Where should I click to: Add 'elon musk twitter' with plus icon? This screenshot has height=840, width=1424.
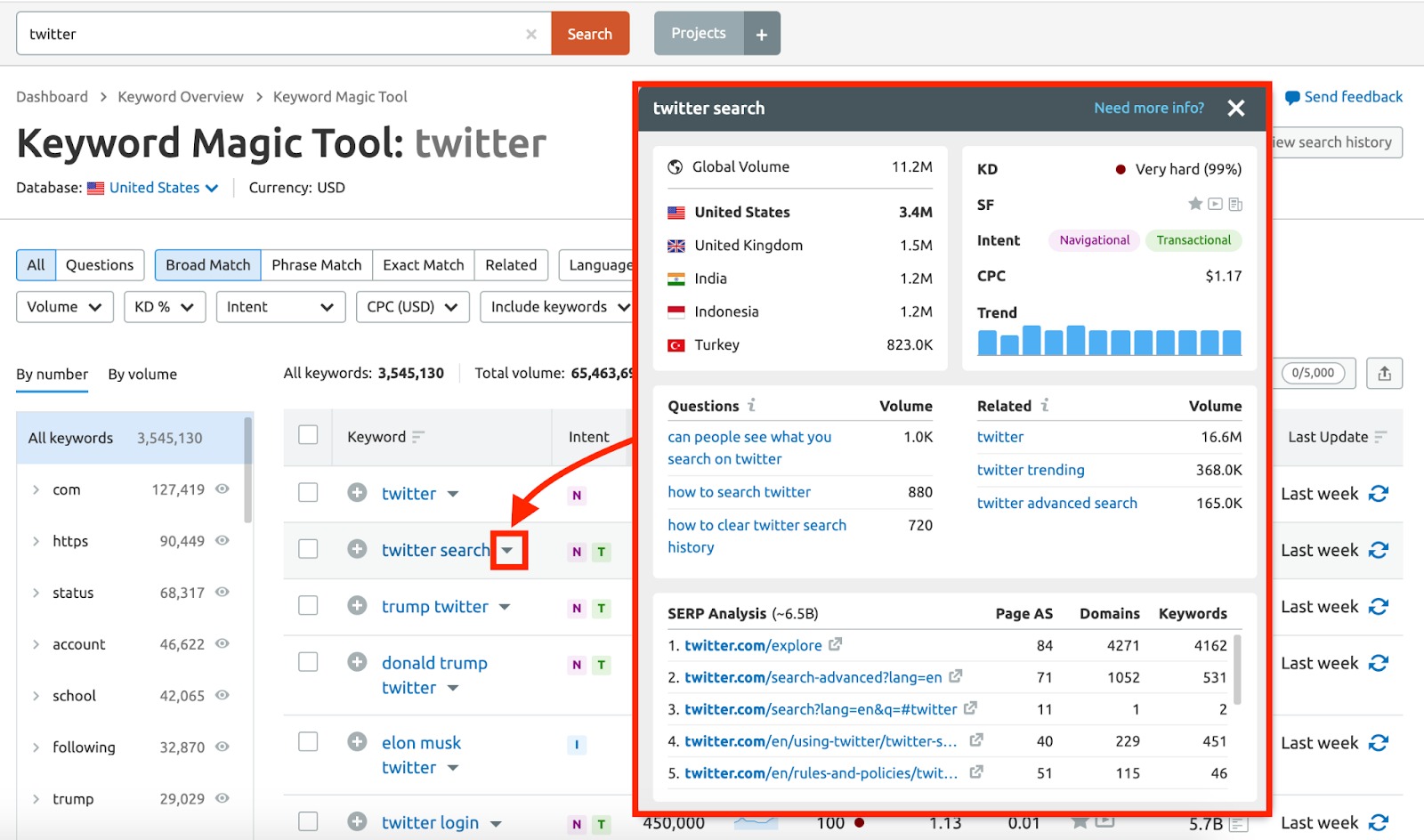[x=357, y=741]
